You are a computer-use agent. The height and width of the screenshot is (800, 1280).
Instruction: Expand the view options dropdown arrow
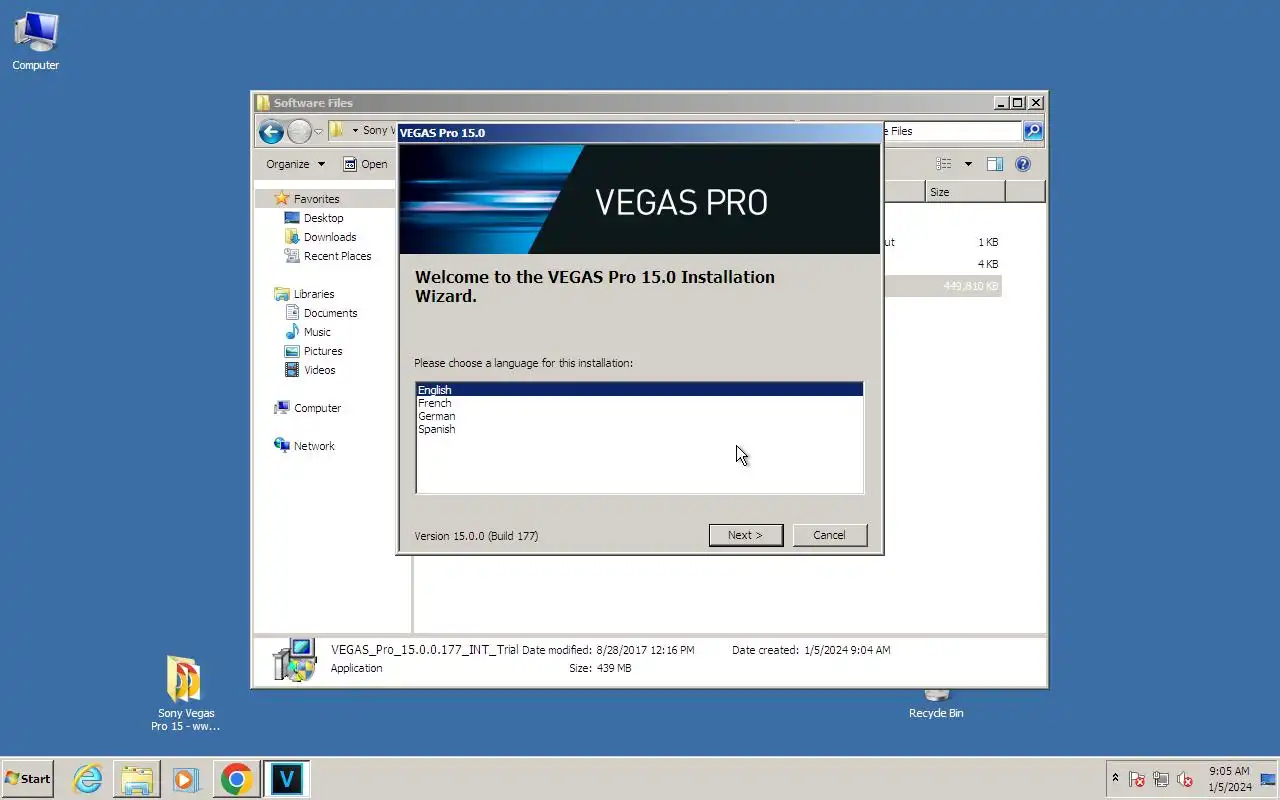(967, 164)
